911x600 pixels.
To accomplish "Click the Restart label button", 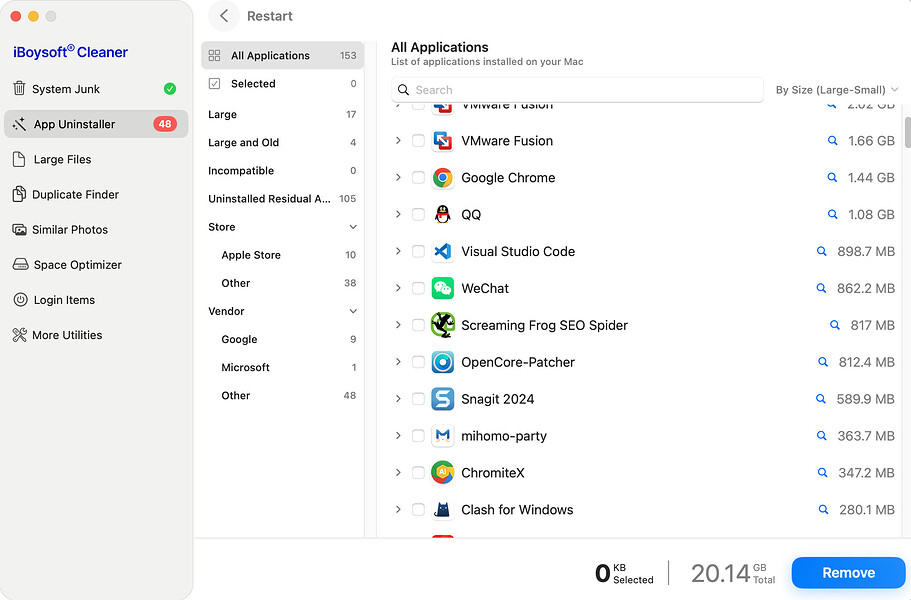I will [270, 16].
